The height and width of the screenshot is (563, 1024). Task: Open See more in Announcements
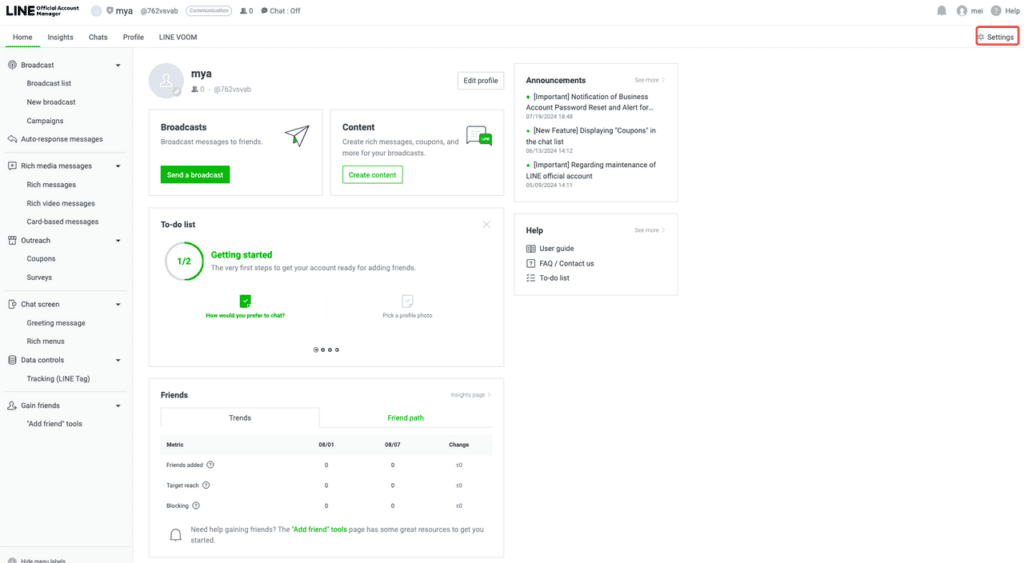click(x=649, y=80)
